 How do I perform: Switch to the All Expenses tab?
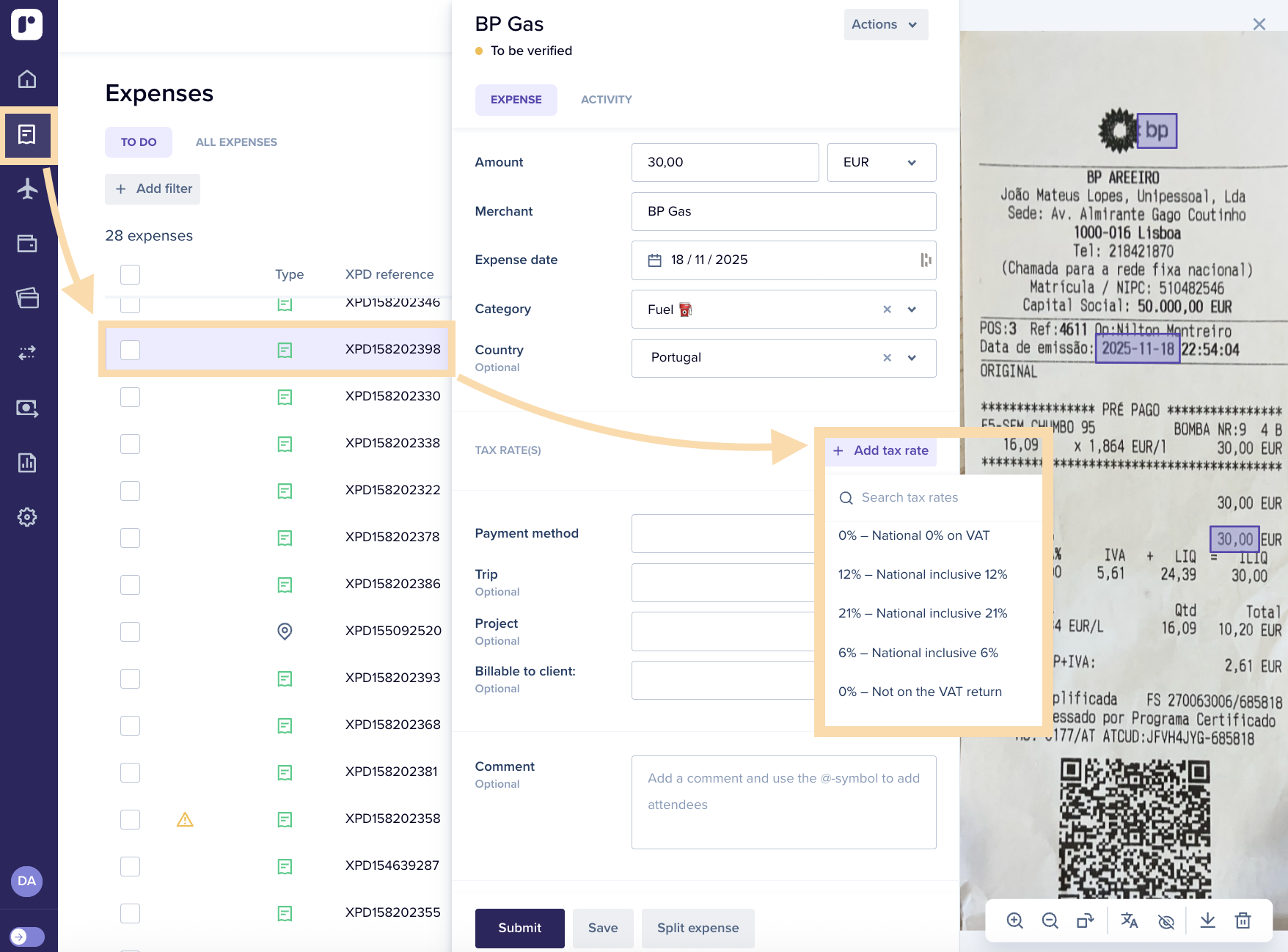coord(236,142)
